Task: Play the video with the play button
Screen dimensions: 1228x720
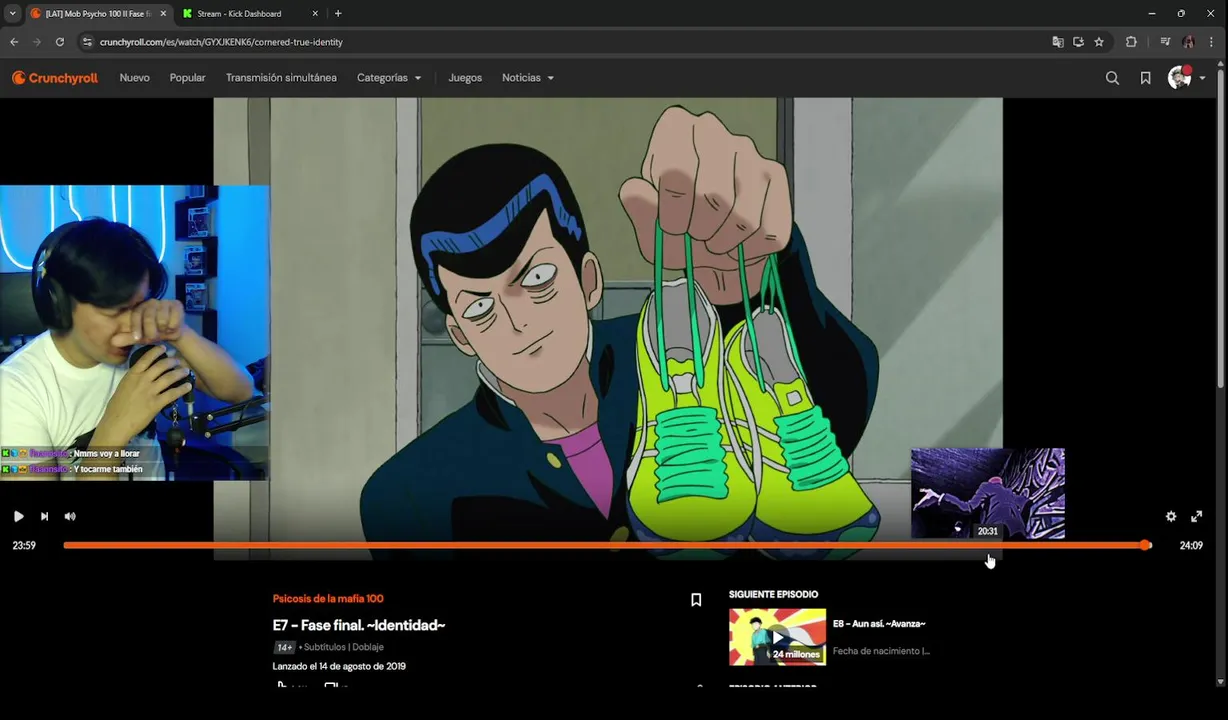Action: [x=18, y=516]
